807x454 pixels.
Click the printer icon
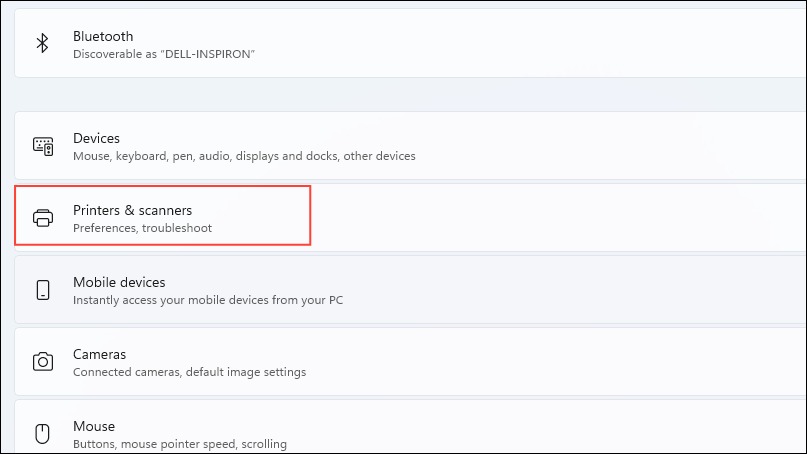pos(43,218)
